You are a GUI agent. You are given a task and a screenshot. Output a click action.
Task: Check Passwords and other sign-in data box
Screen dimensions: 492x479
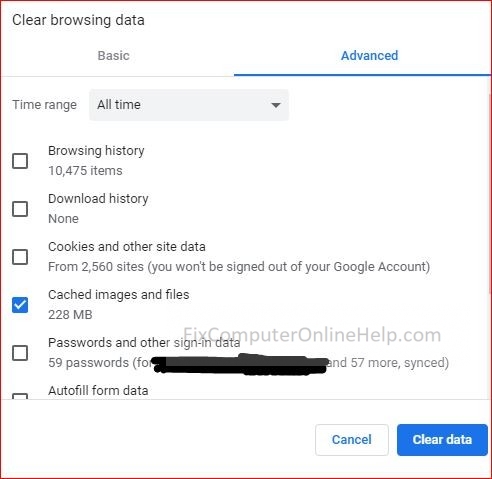click(x=20, y=353)
